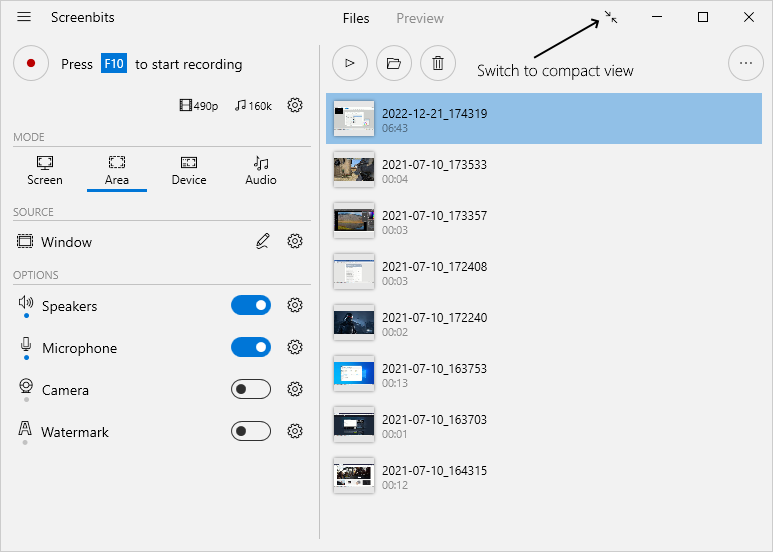The height and width of the screenshot is (552, 773).
Task: Minimize the Screenbits window
Action: coord(657,17)
